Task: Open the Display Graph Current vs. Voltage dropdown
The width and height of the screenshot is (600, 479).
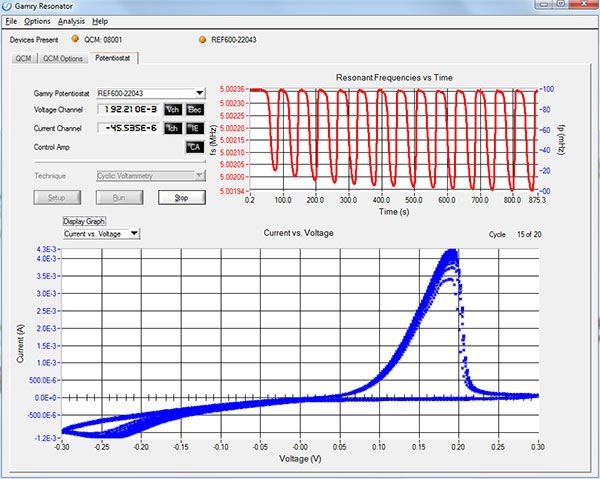Action: pos(101,234)
